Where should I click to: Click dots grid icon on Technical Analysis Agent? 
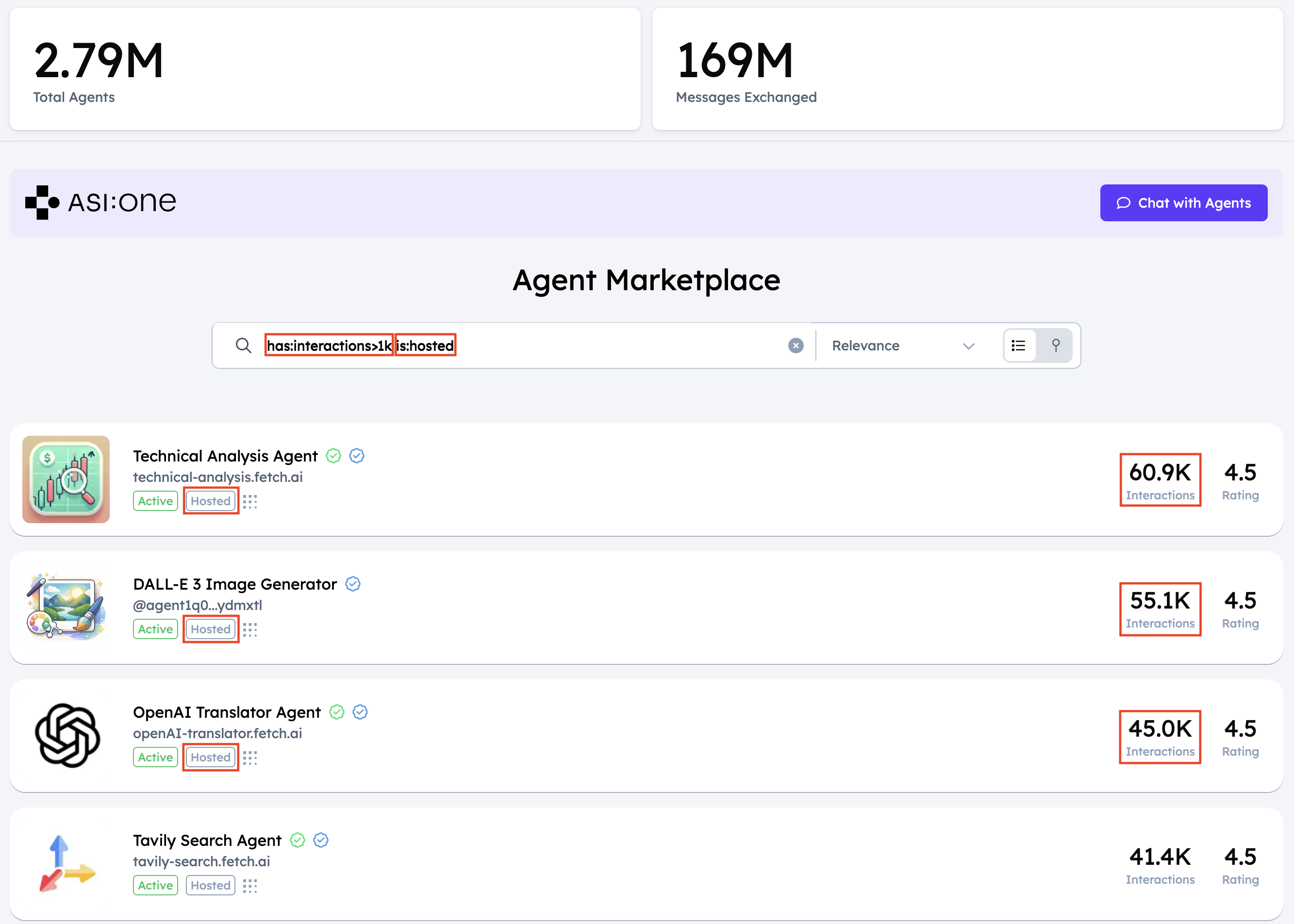(x=250, y=501)
